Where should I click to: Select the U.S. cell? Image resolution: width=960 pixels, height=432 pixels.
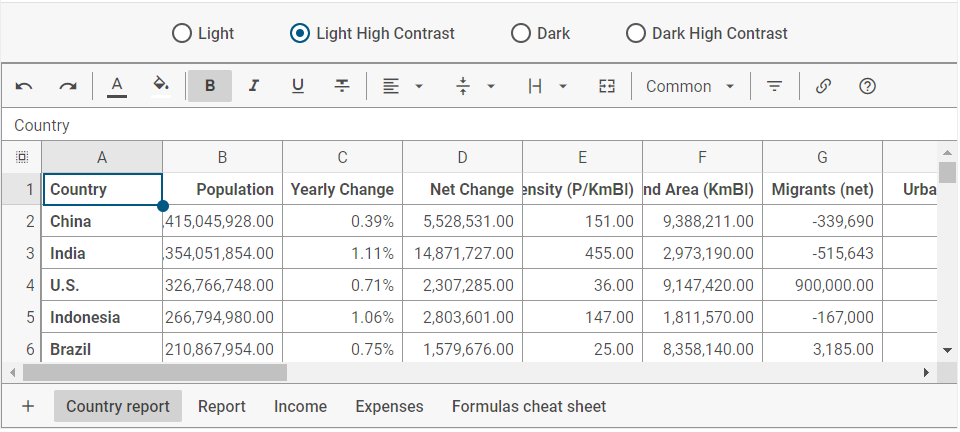coord(102,285)
